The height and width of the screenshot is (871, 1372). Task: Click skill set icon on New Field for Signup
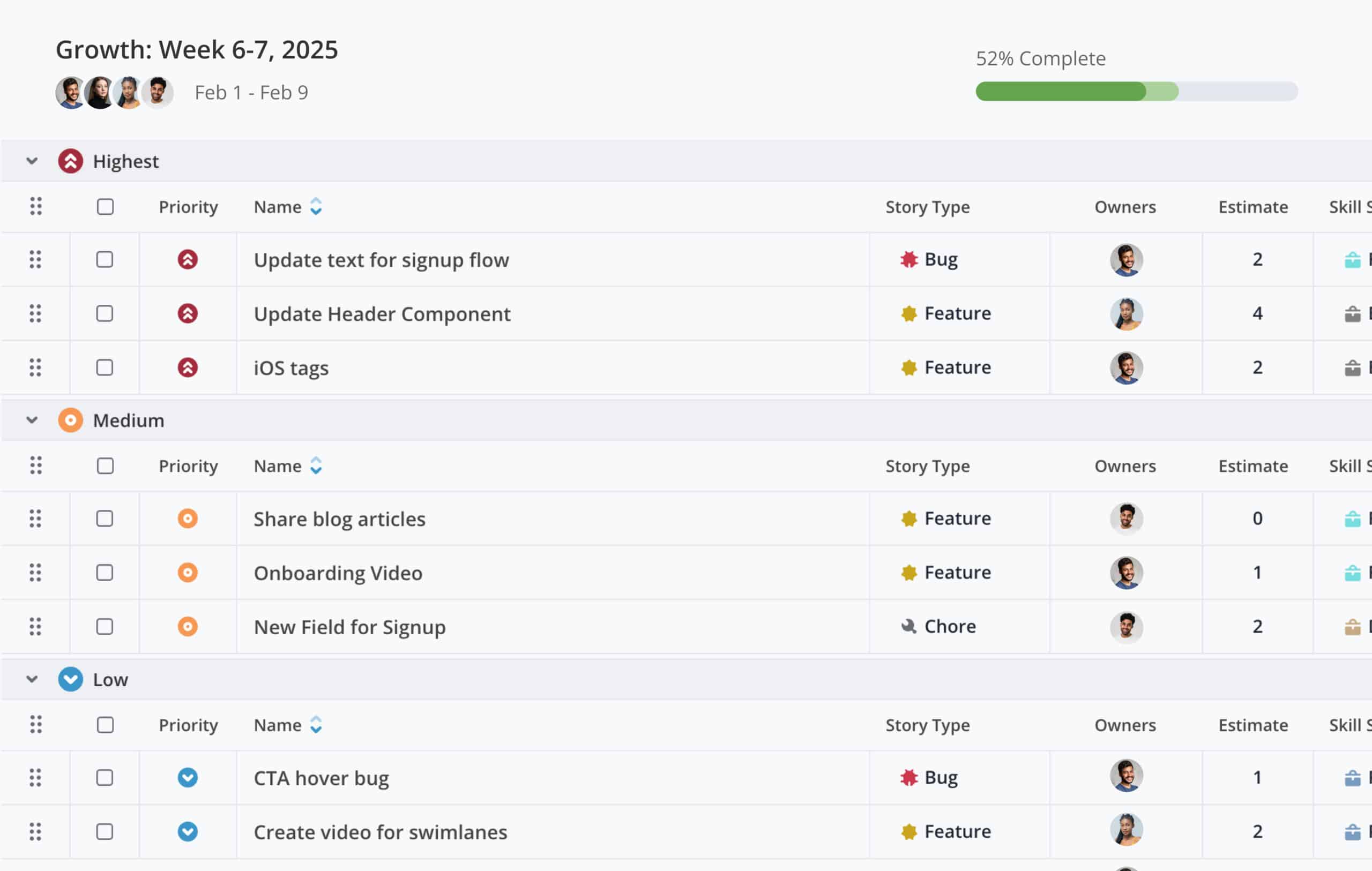tap(1352, 627)
